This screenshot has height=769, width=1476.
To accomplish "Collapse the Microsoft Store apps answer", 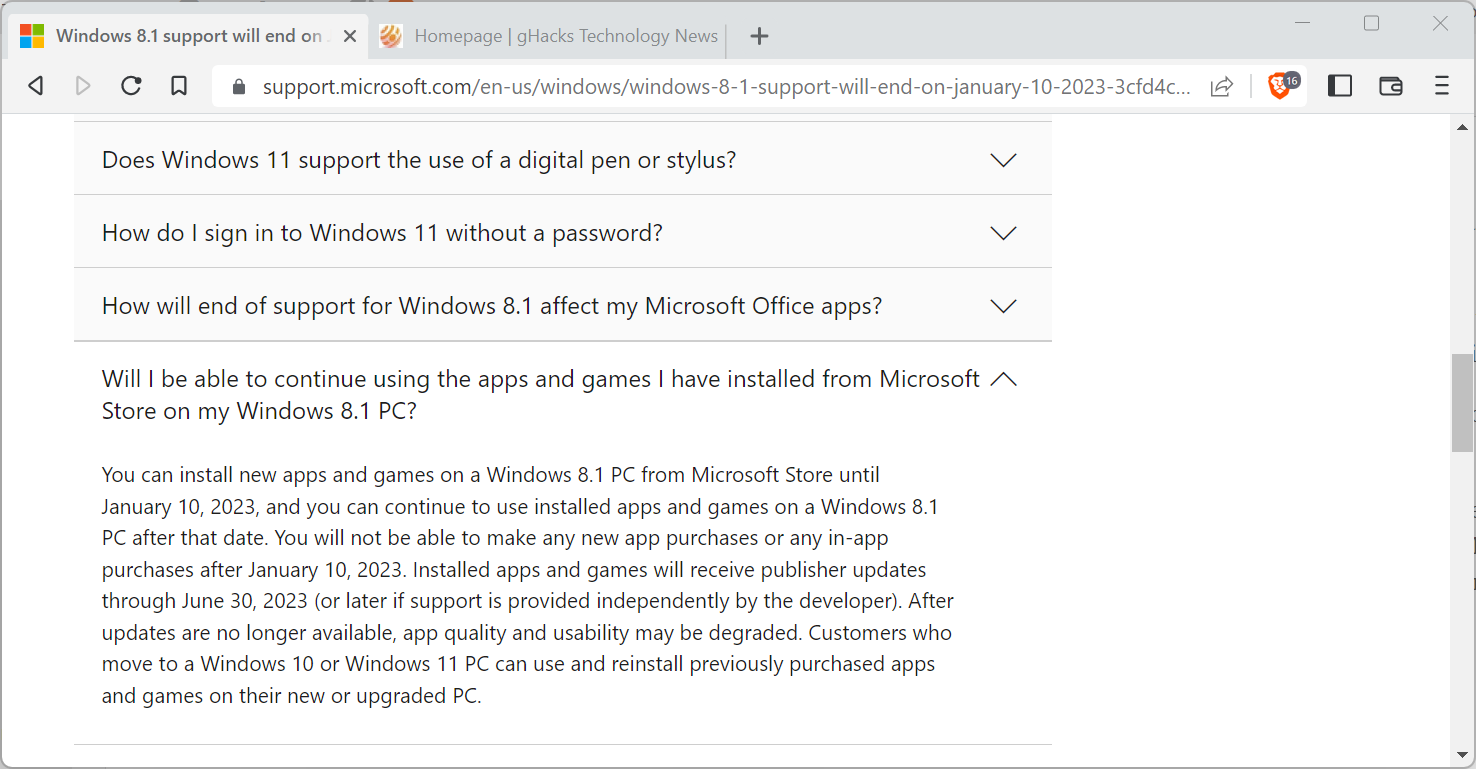I will point(1004,379).
